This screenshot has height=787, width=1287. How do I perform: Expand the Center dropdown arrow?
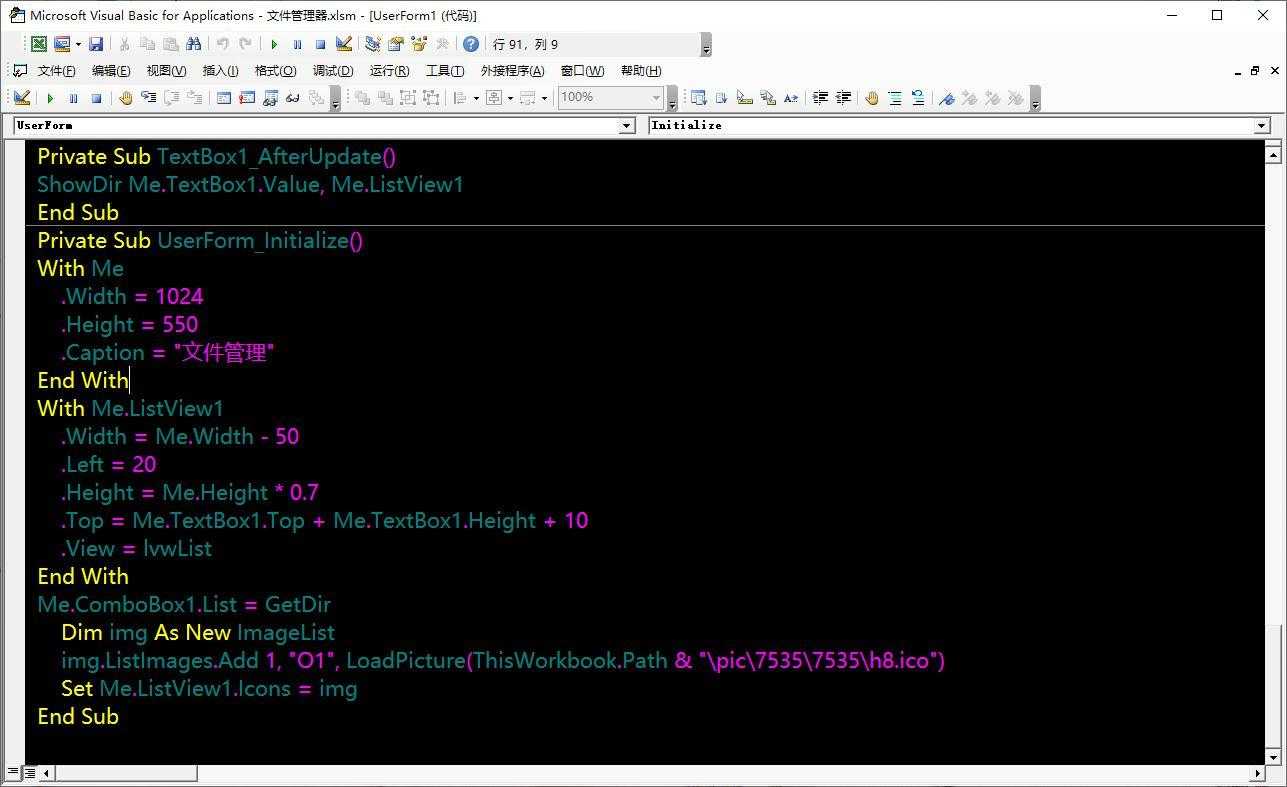pos(510,98)
